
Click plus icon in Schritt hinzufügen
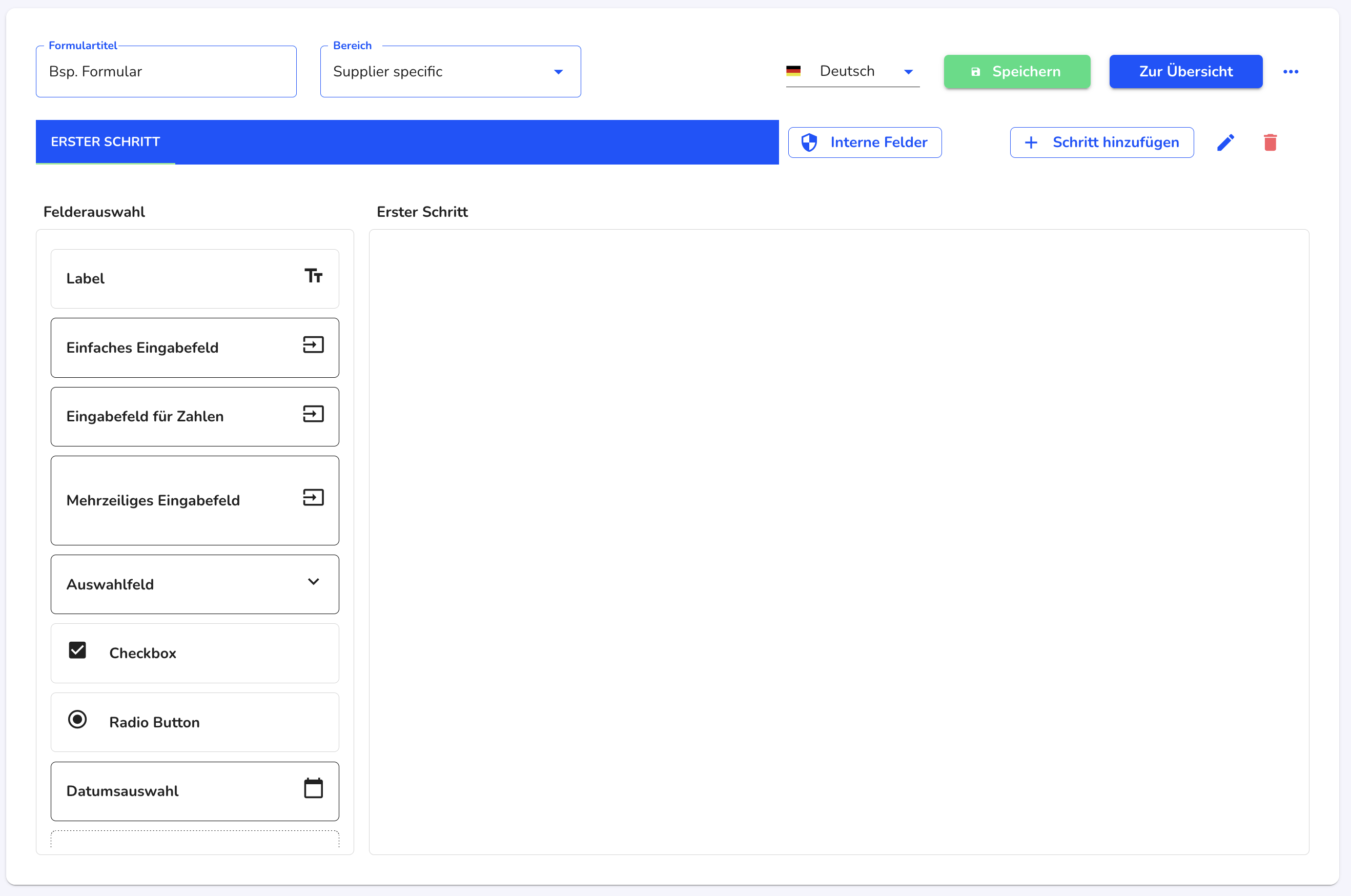click(x=1031, y=142)
